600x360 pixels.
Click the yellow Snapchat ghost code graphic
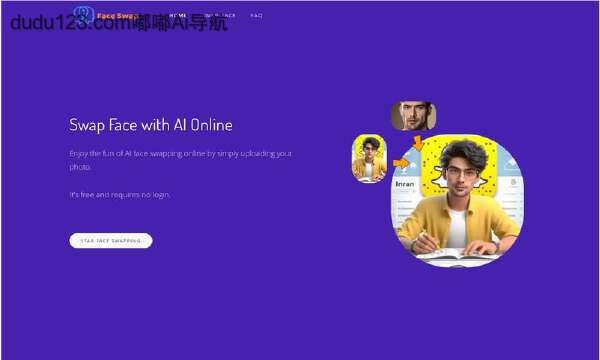pos(458,165)
